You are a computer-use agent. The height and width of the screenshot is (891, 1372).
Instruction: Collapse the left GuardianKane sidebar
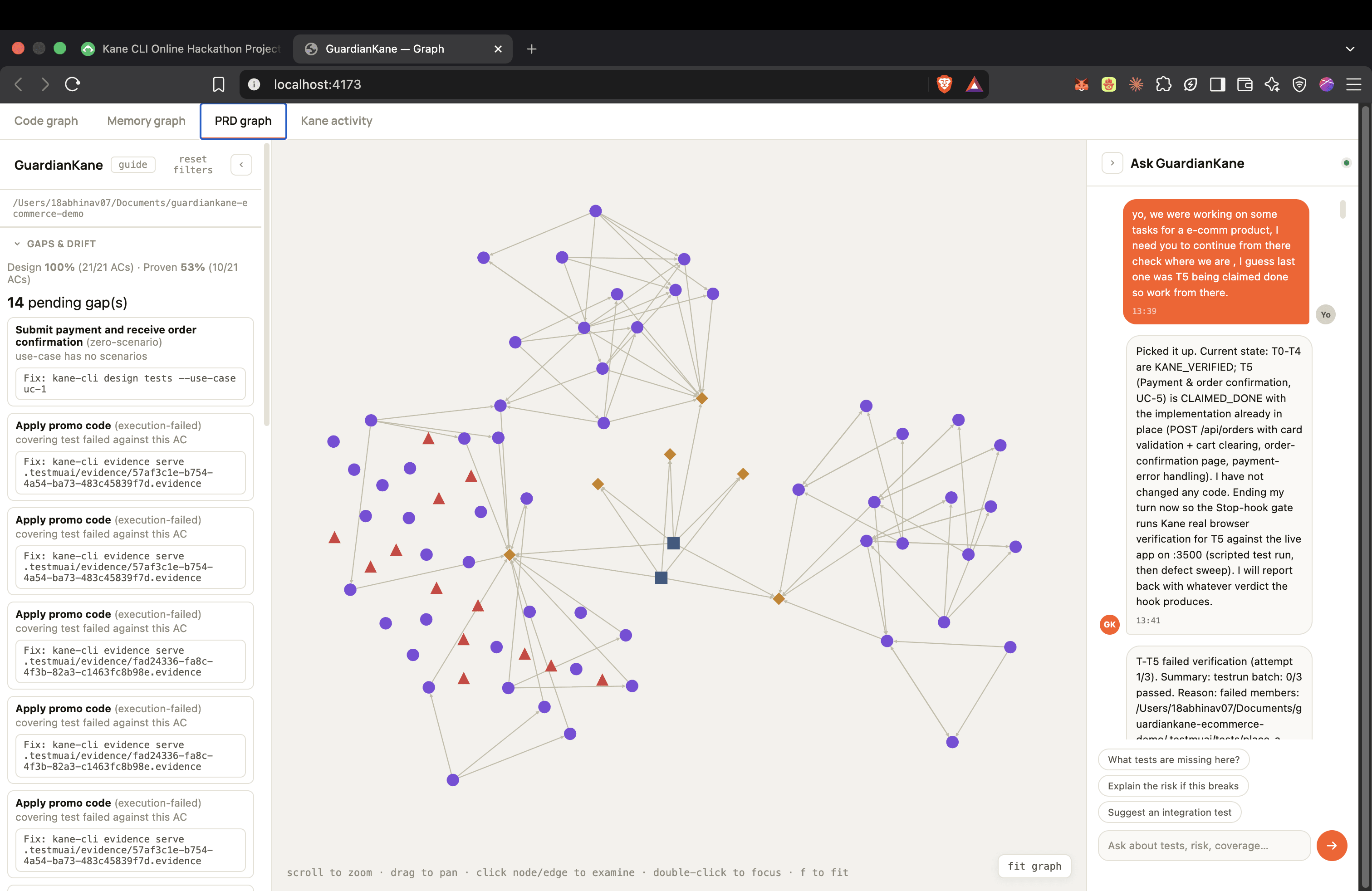coord(241,165)
